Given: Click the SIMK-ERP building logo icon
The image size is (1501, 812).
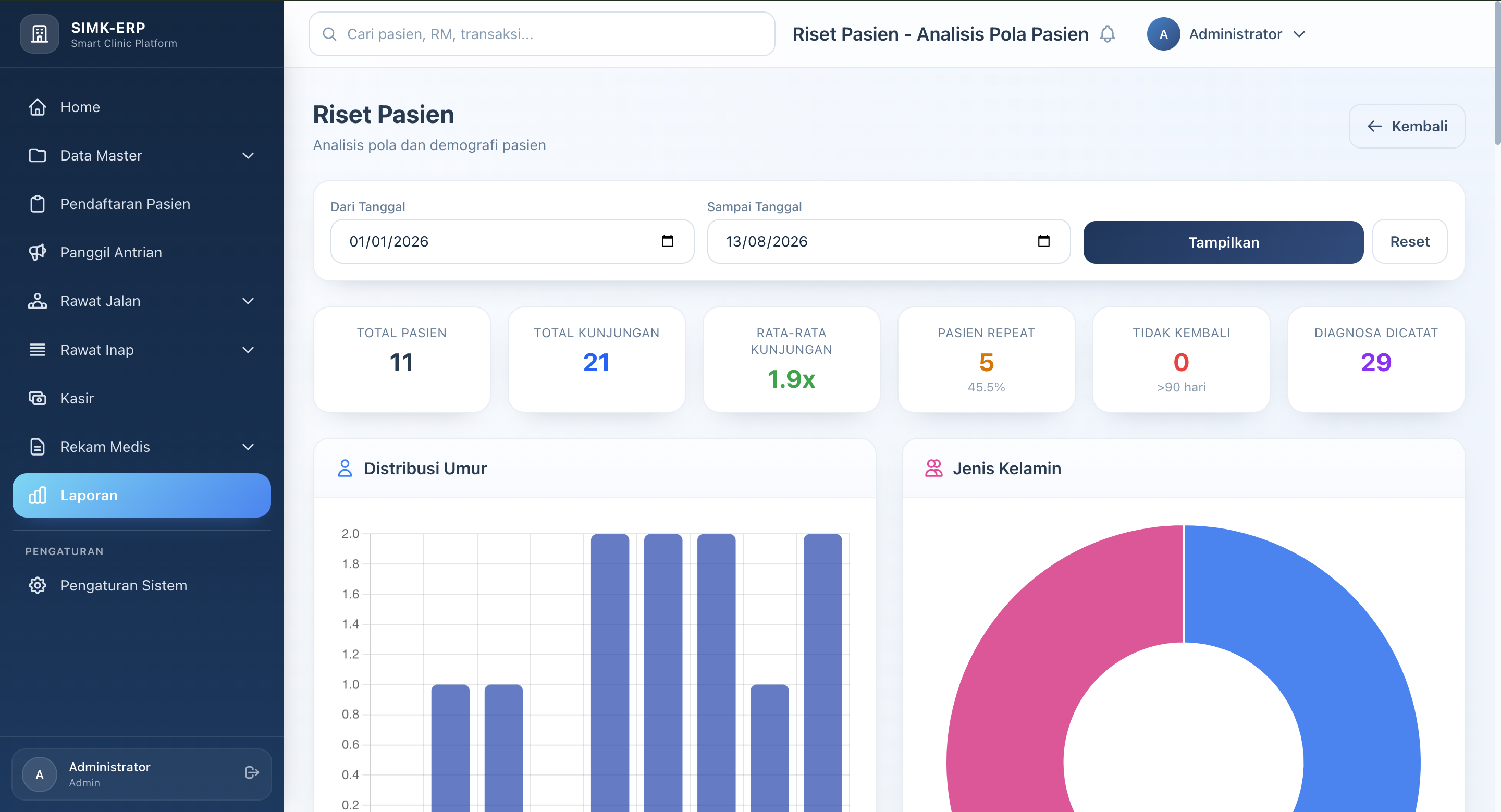Looking at the screenshot, I should (x=39, y=34).
